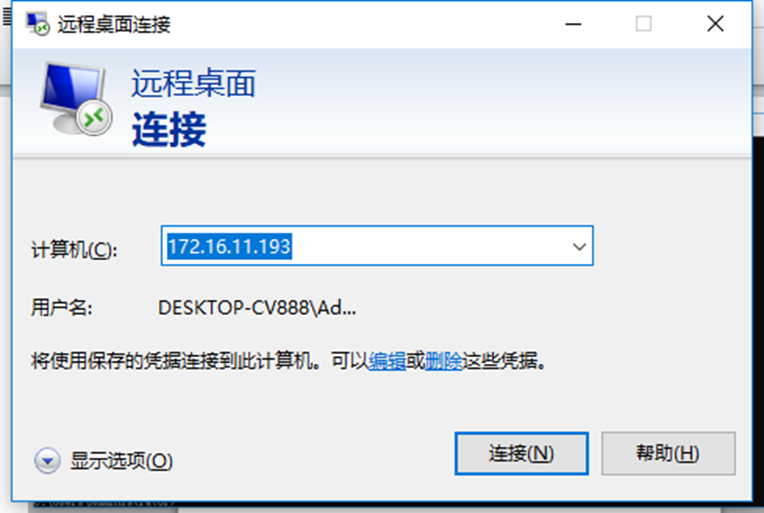Click the 远程桌面 banner heading
Image resolution: width=764 pixels, height=513 pixels.
(193, 83)
